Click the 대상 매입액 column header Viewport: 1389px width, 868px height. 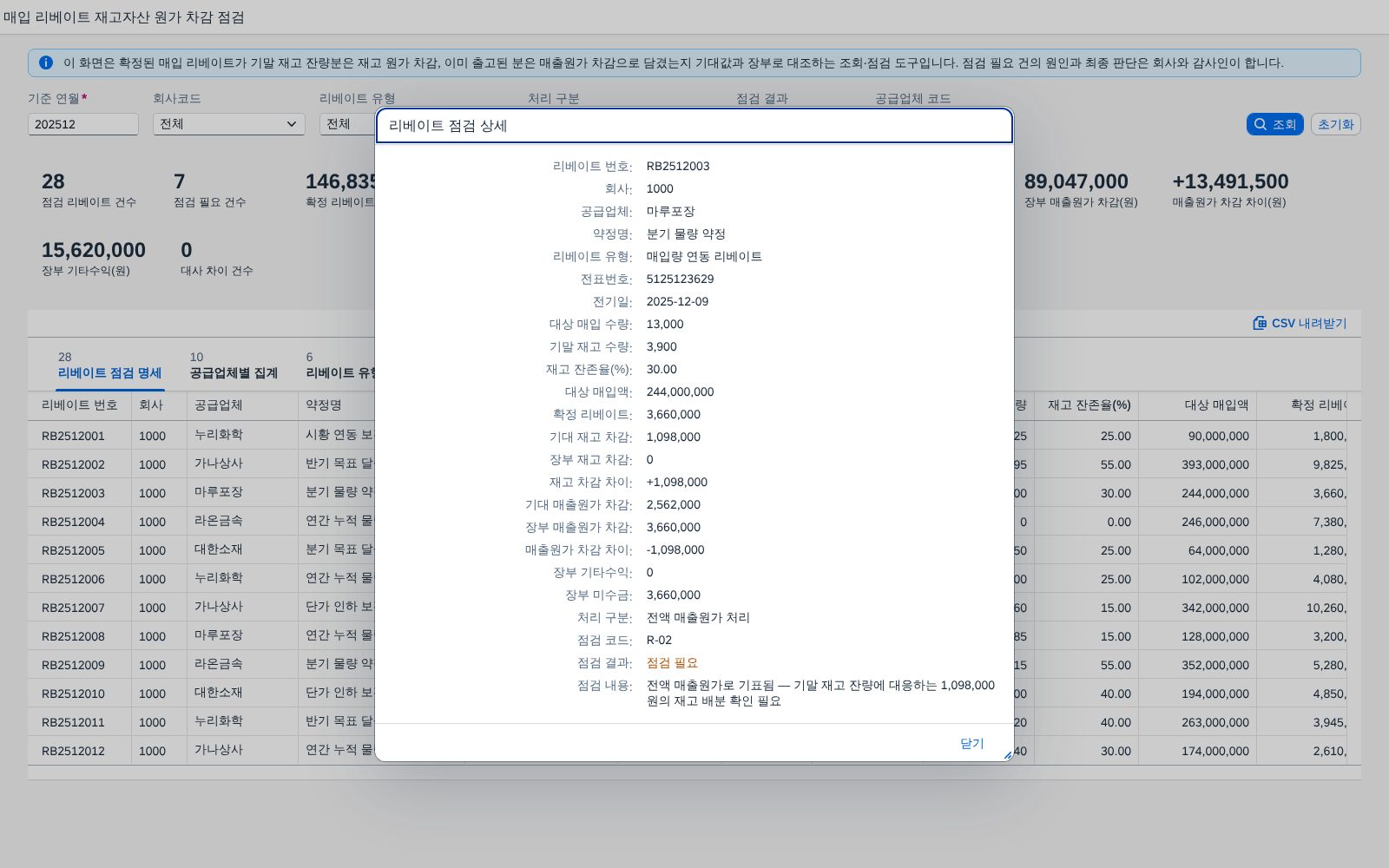point(1197,405)
